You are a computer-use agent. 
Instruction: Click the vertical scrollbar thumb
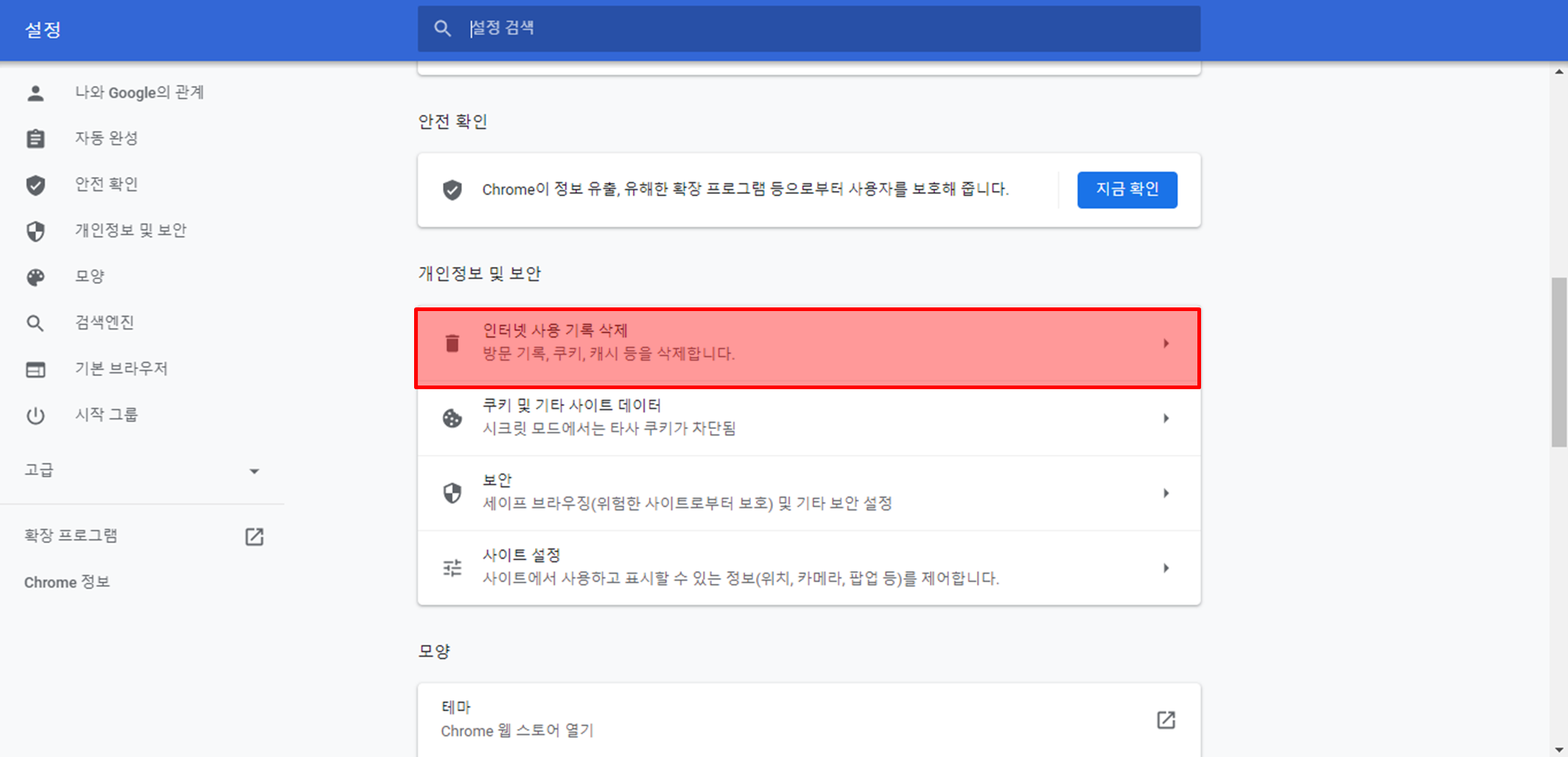pos(1558,362)
